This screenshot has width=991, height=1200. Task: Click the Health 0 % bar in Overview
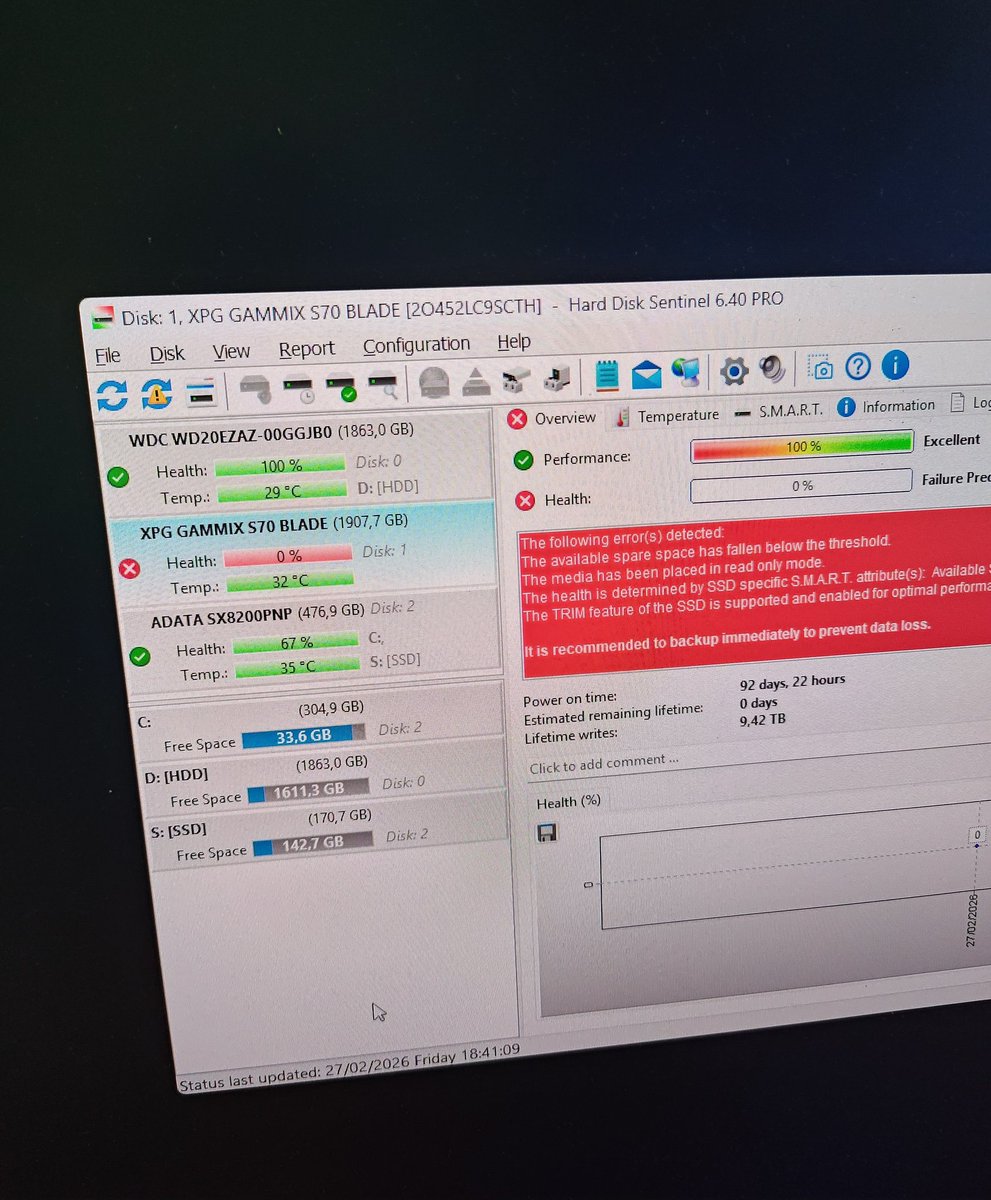(x=802, y=486)
